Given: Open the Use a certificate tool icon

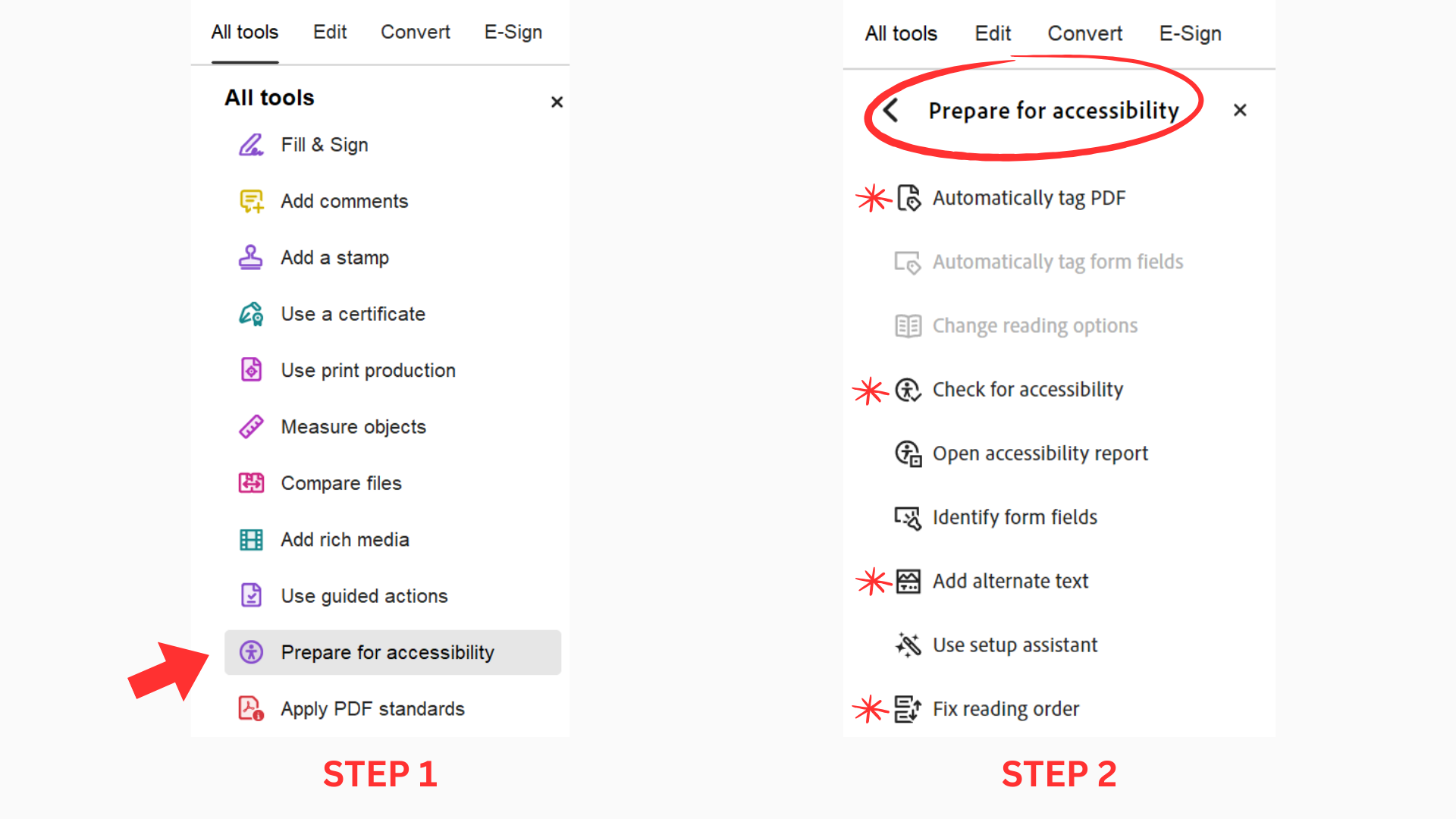Looking at the screenshot, I should (251, 314).
